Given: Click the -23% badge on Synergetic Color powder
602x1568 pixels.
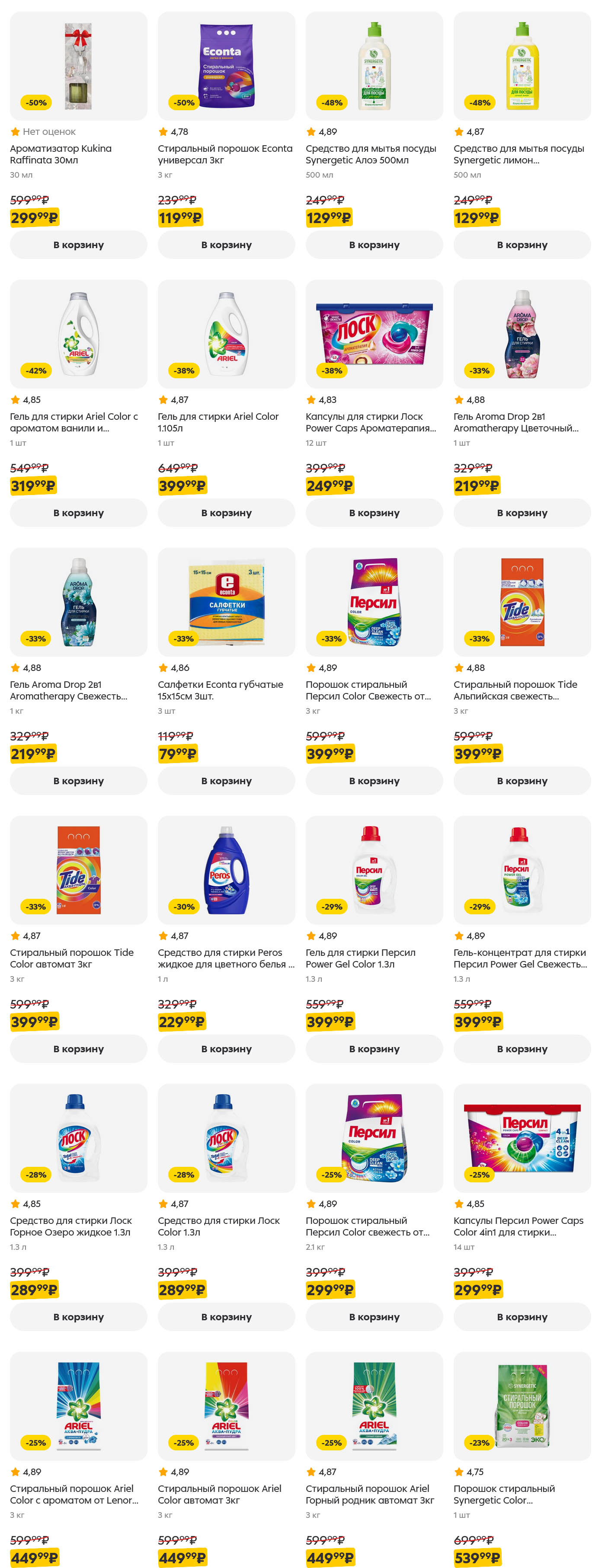Looking at the screenshot, I should pos(480,1442).
